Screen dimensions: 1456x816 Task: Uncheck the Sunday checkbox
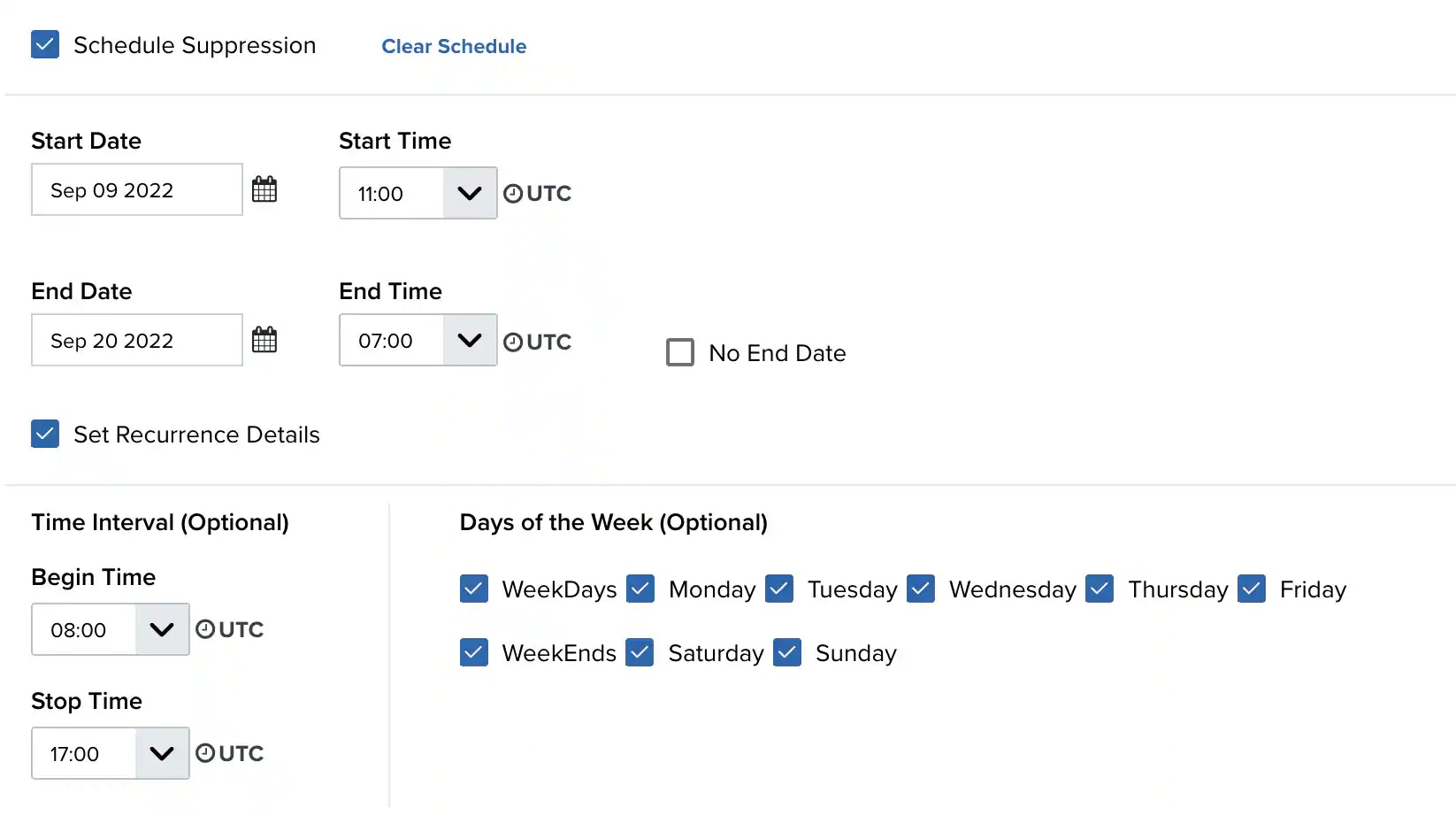coord(787,652)
